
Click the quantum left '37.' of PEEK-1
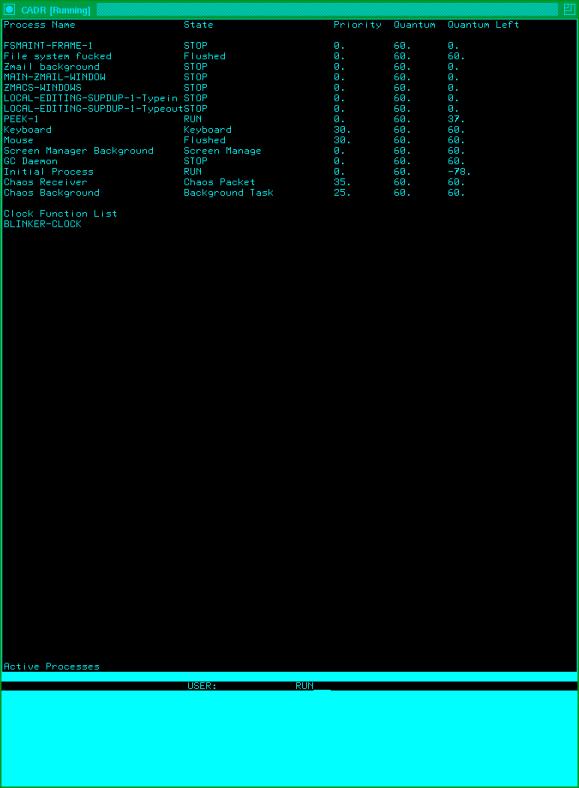(456, 119)
